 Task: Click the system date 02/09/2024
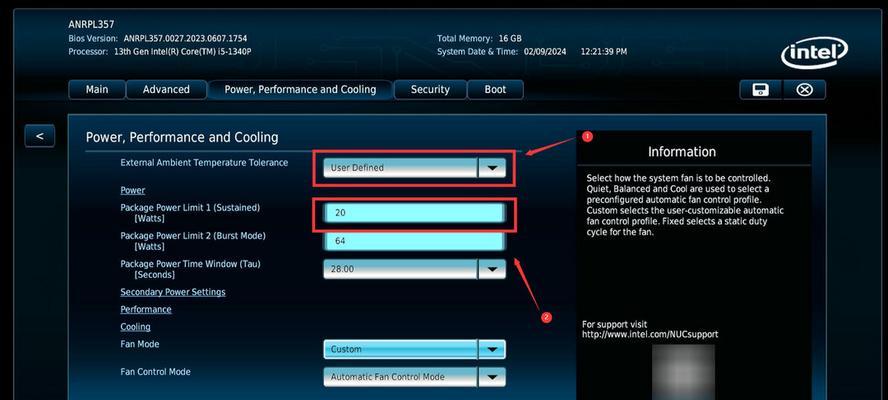[544, 52]
